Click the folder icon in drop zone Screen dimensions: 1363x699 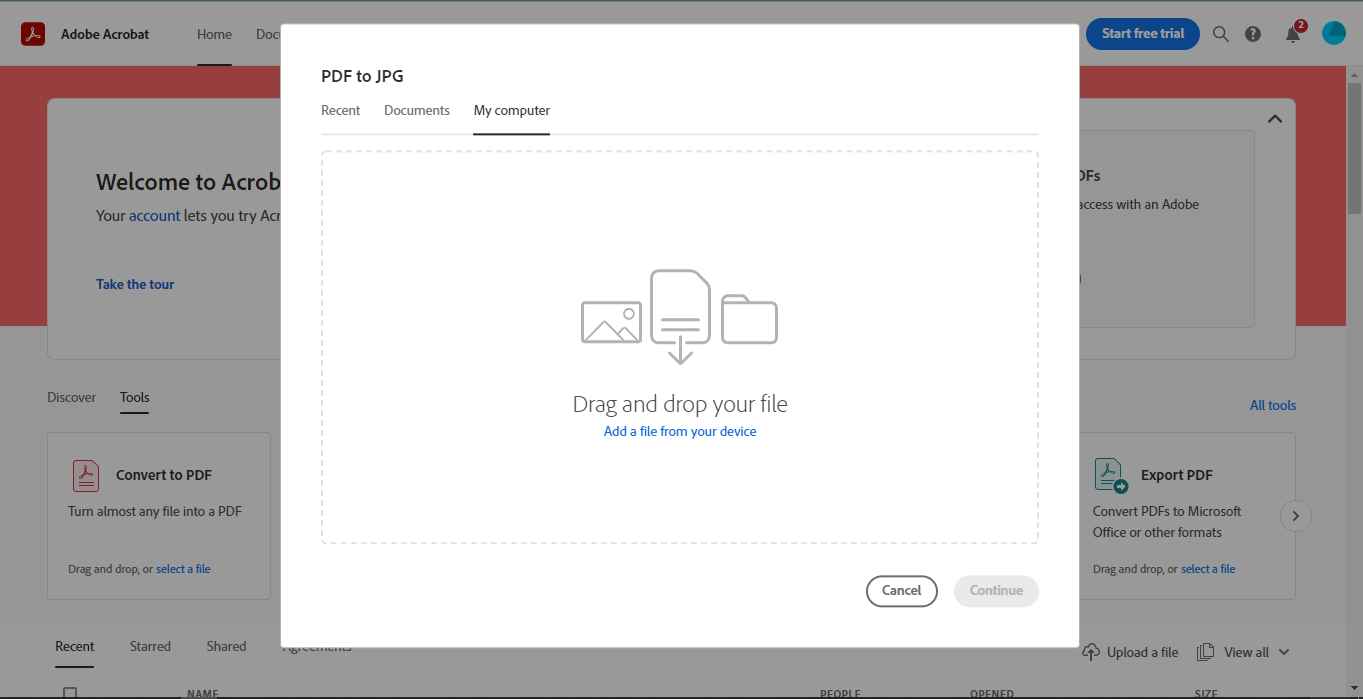749,319
